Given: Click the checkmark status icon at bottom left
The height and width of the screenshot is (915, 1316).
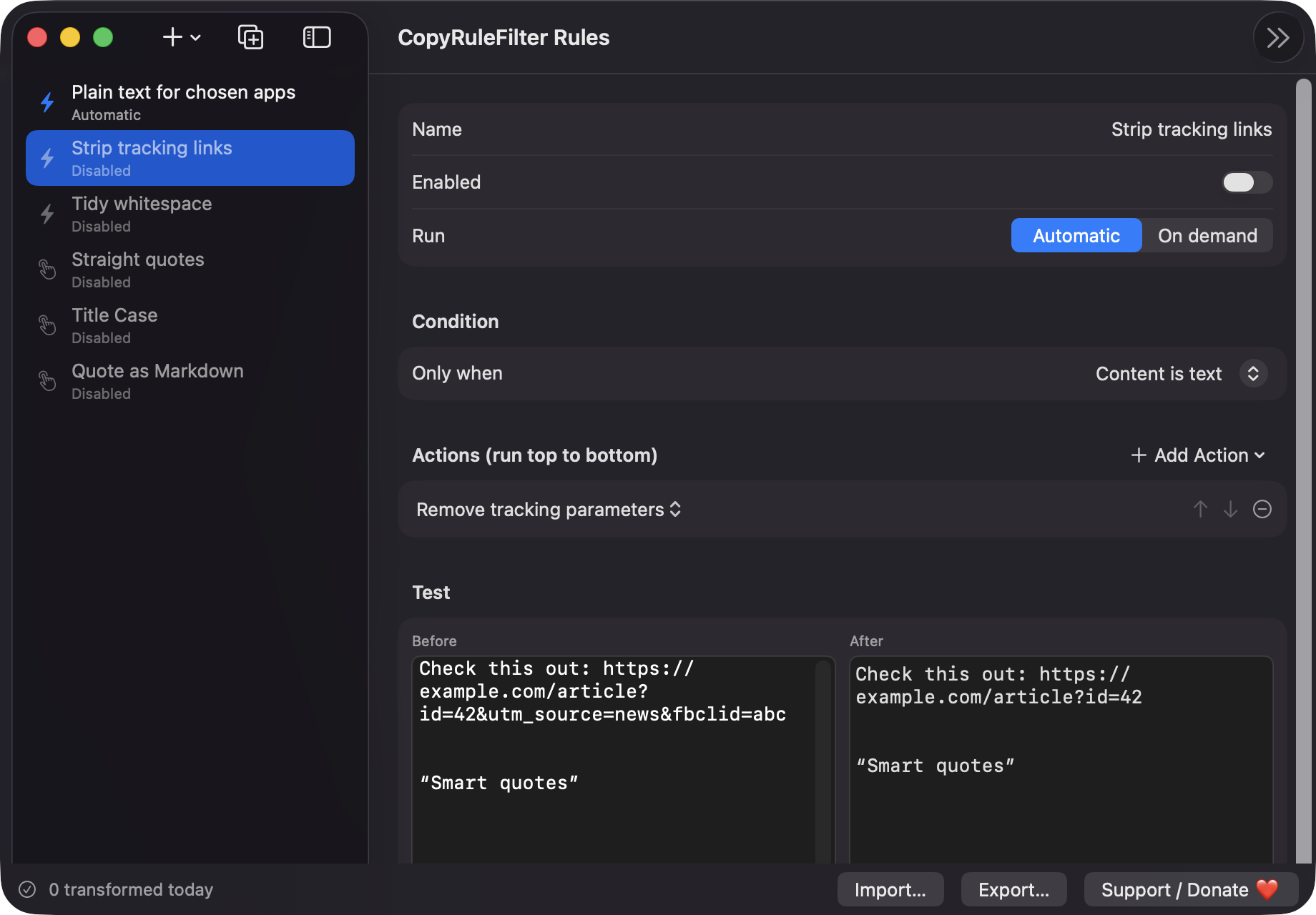Looking at the screenshot, I should 27,889.
